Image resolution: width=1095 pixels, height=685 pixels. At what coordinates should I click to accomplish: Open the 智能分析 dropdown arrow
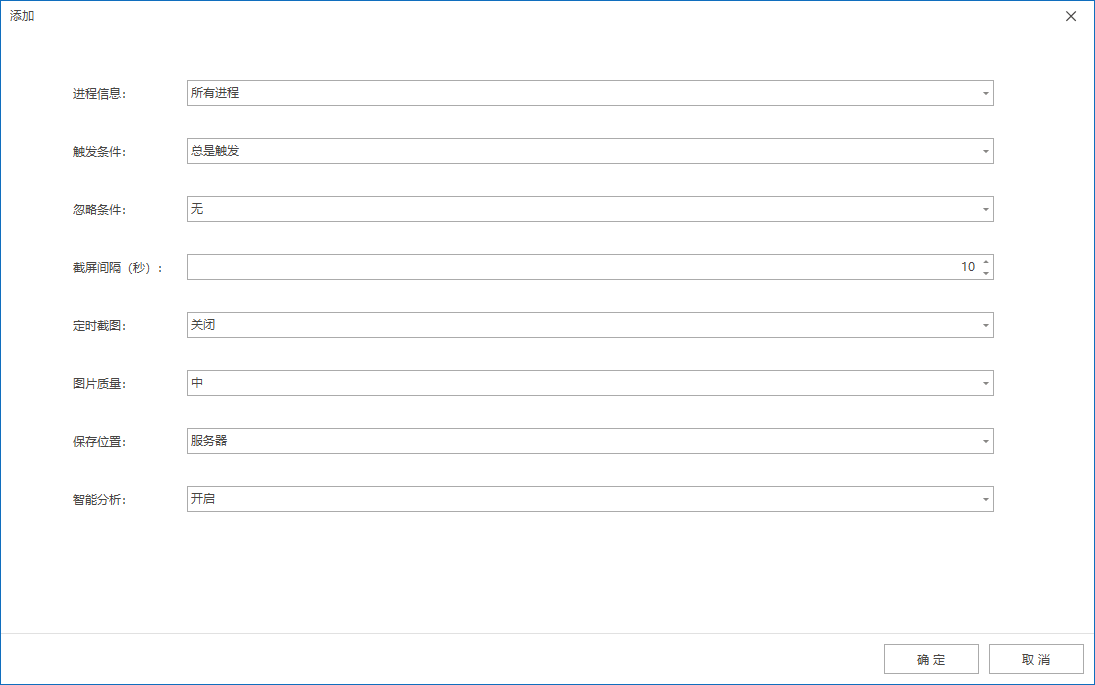(x=985, y=500)
